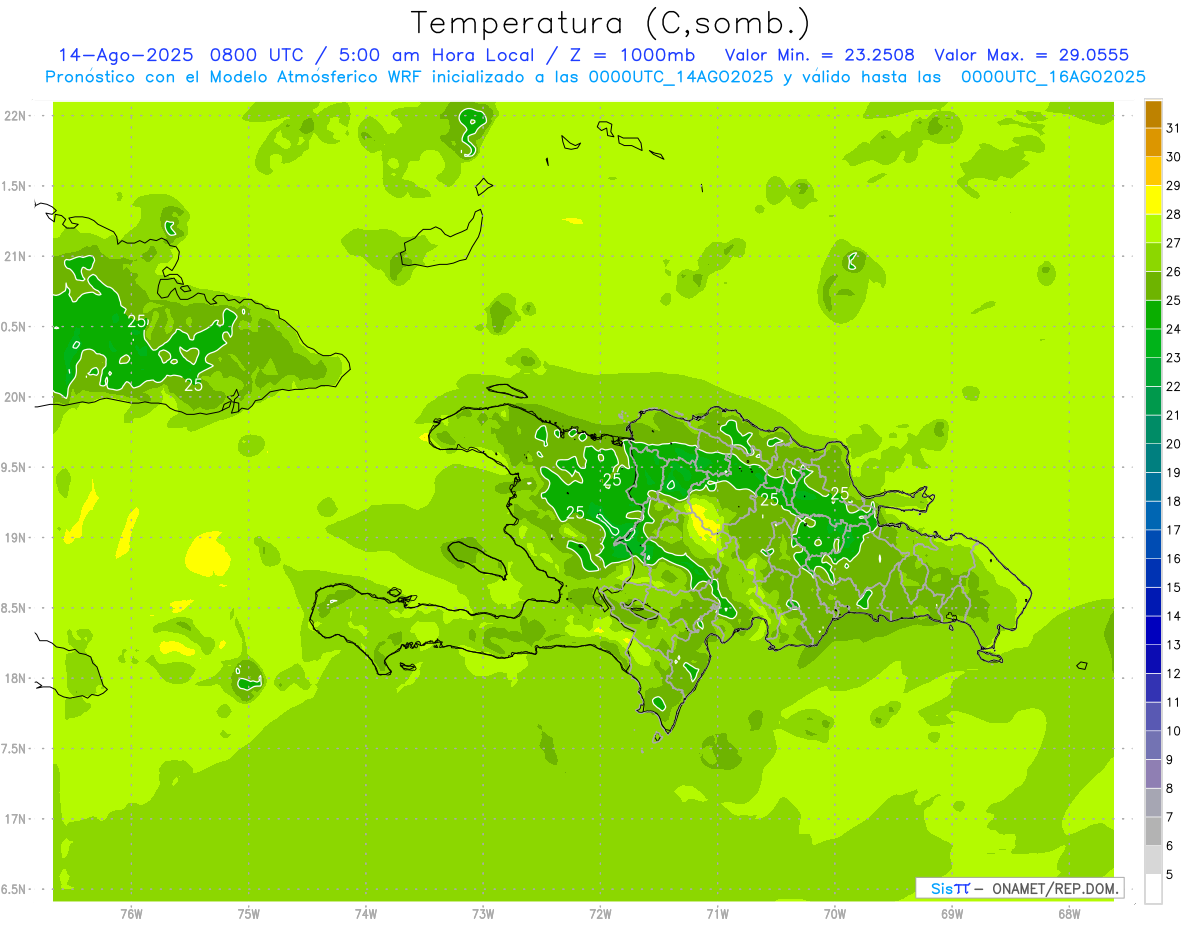
Task: Click legend value "26"
Action: tap(1174, 271)
